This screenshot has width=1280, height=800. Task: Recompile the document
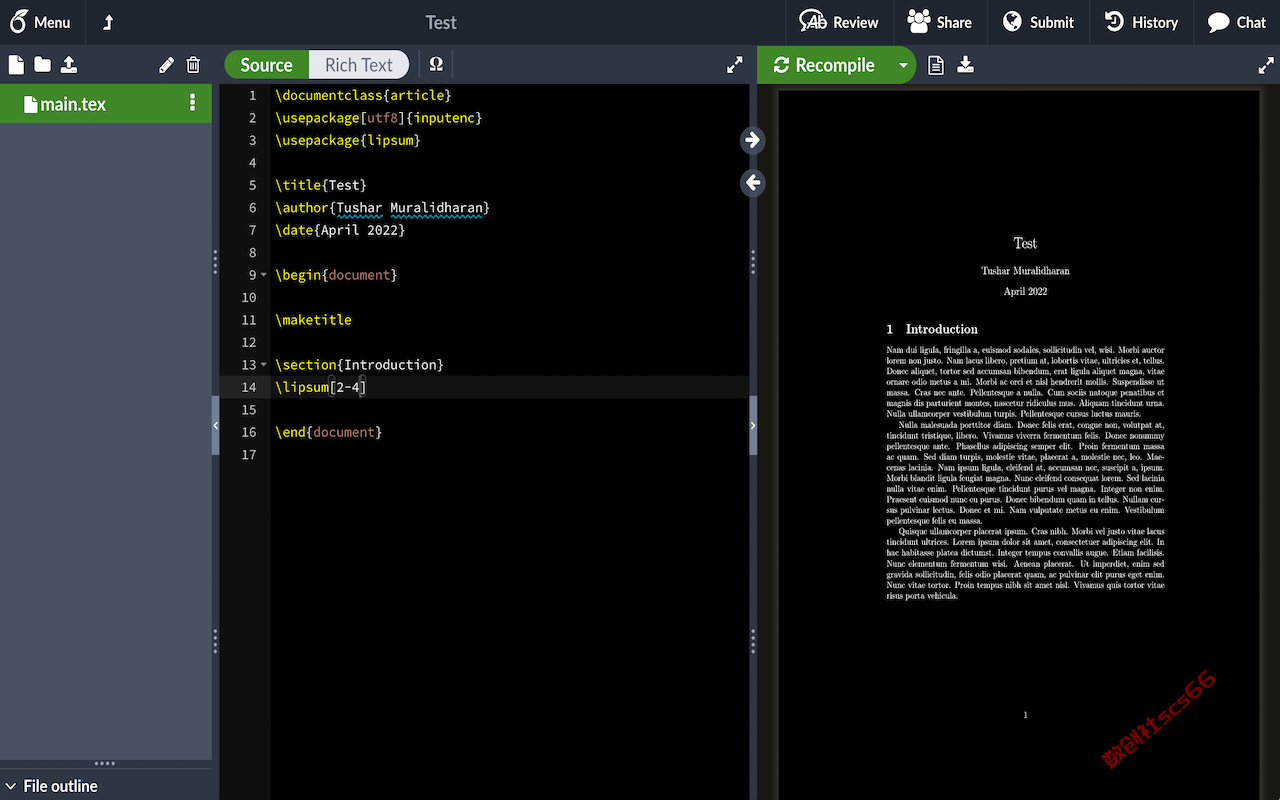click(x=824, y=65)
